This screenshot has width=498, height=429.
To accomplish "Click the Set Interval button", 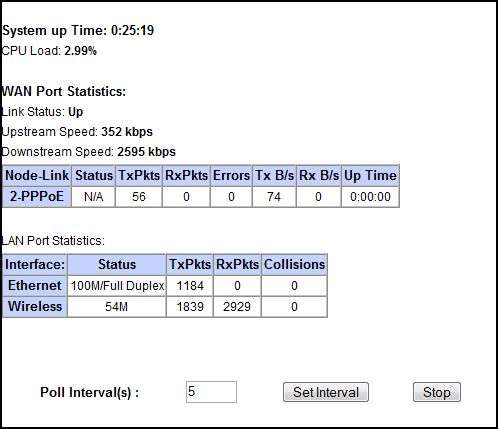I will tap(326, 392).
